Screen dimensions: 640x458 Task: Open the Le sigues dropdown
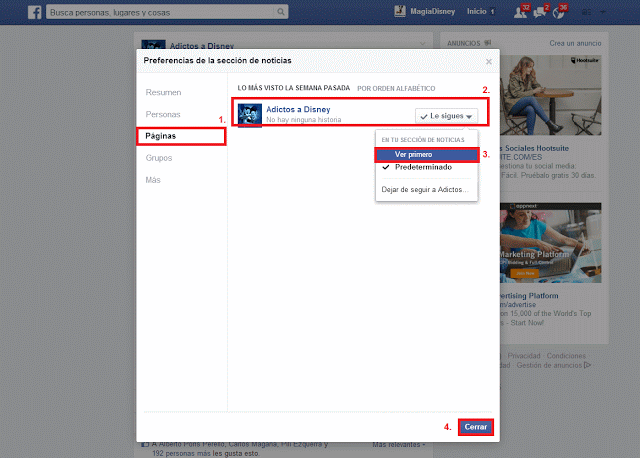(x=447, y=116)
